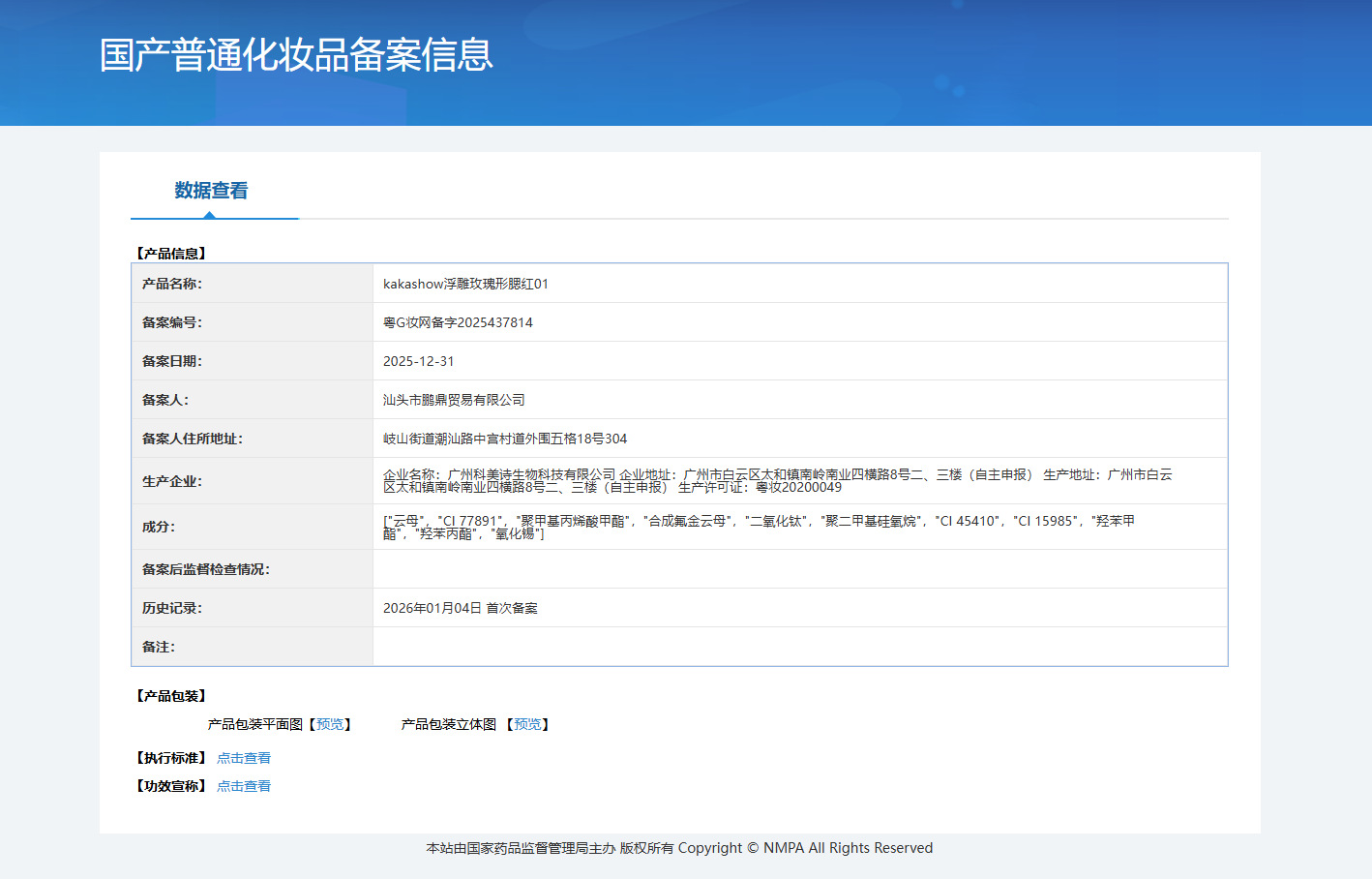
Task: Click the NMPA copyright footer text
Action: click(679, 848)
